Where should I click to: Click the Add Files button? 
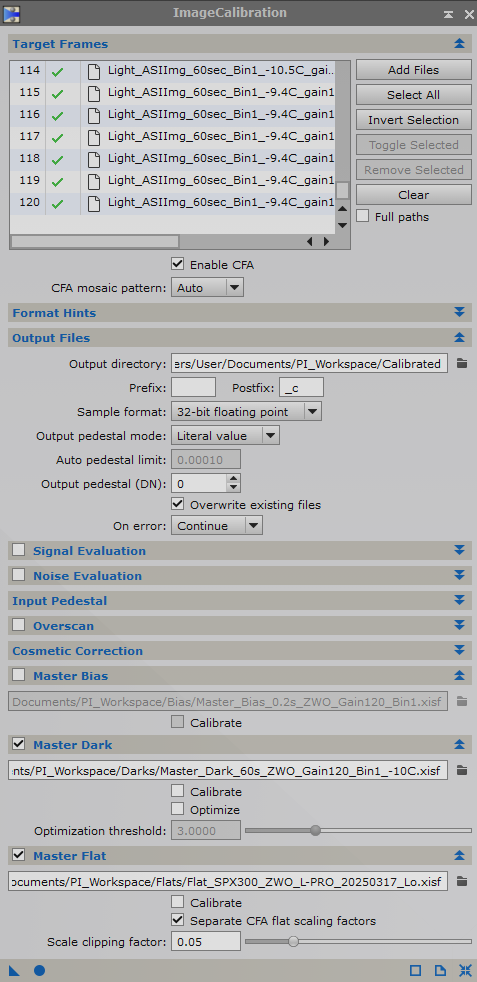pos(414,70)
